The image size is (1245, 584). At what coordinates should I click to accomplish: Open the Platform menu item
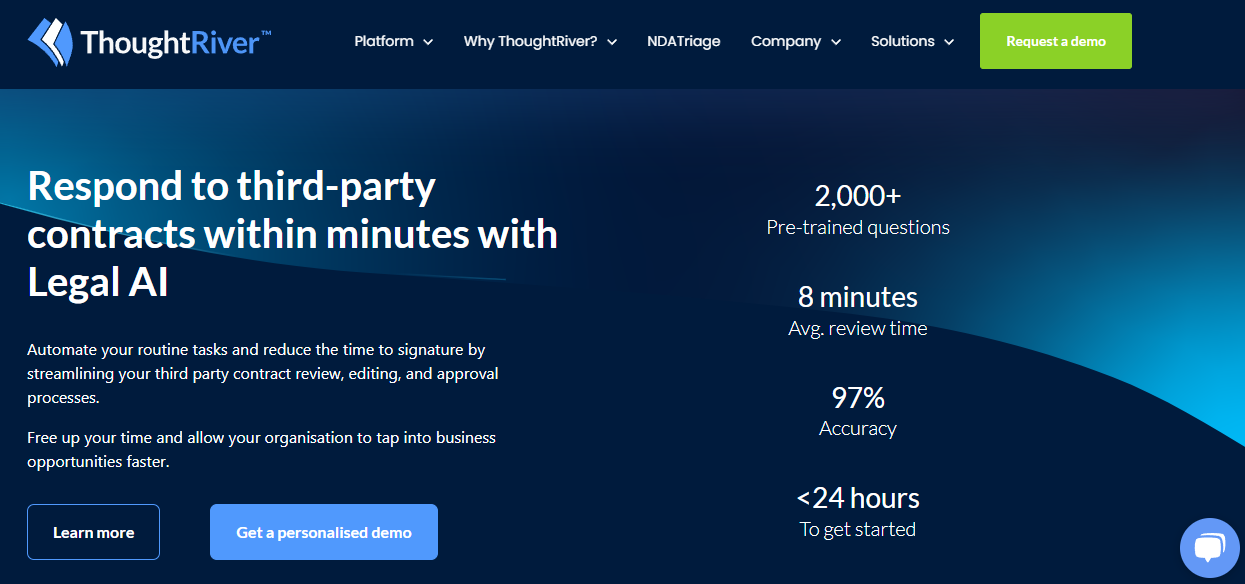[384, 41]
